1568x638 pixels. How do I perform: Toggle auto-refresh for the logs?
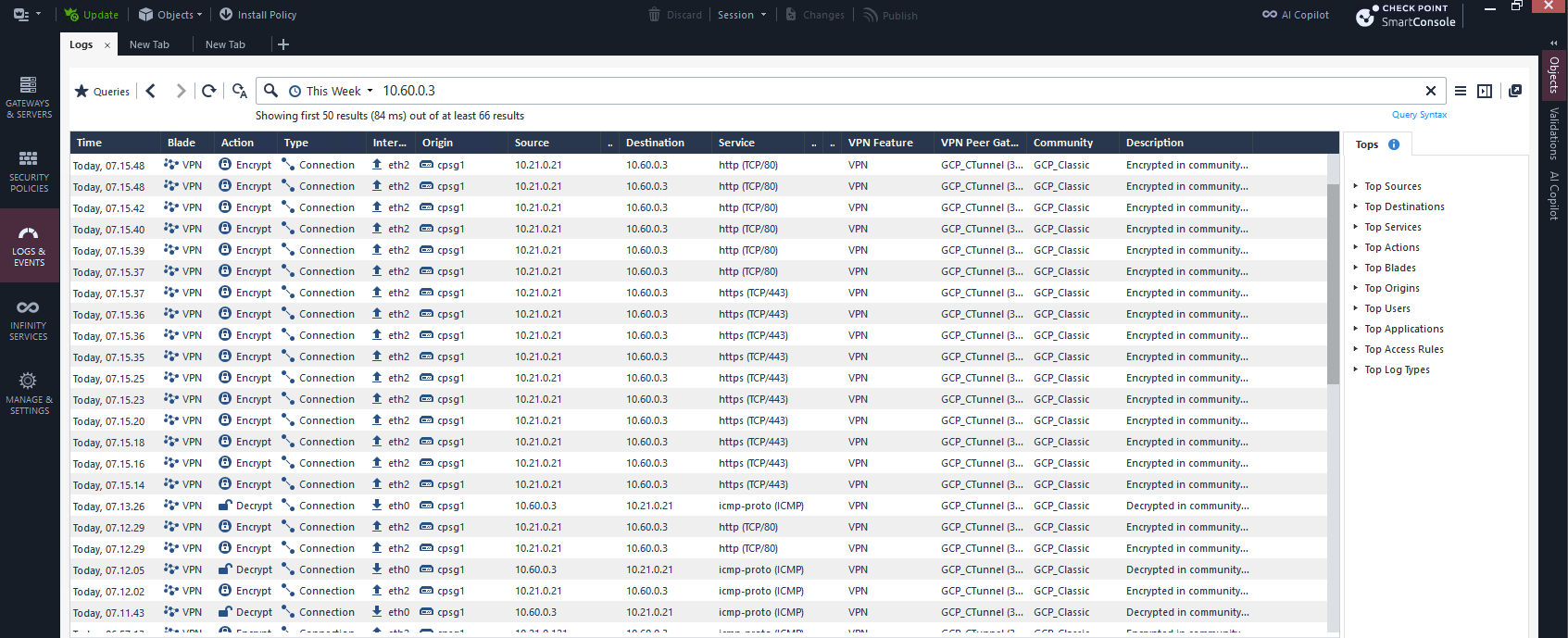click(x=240, y=91)
